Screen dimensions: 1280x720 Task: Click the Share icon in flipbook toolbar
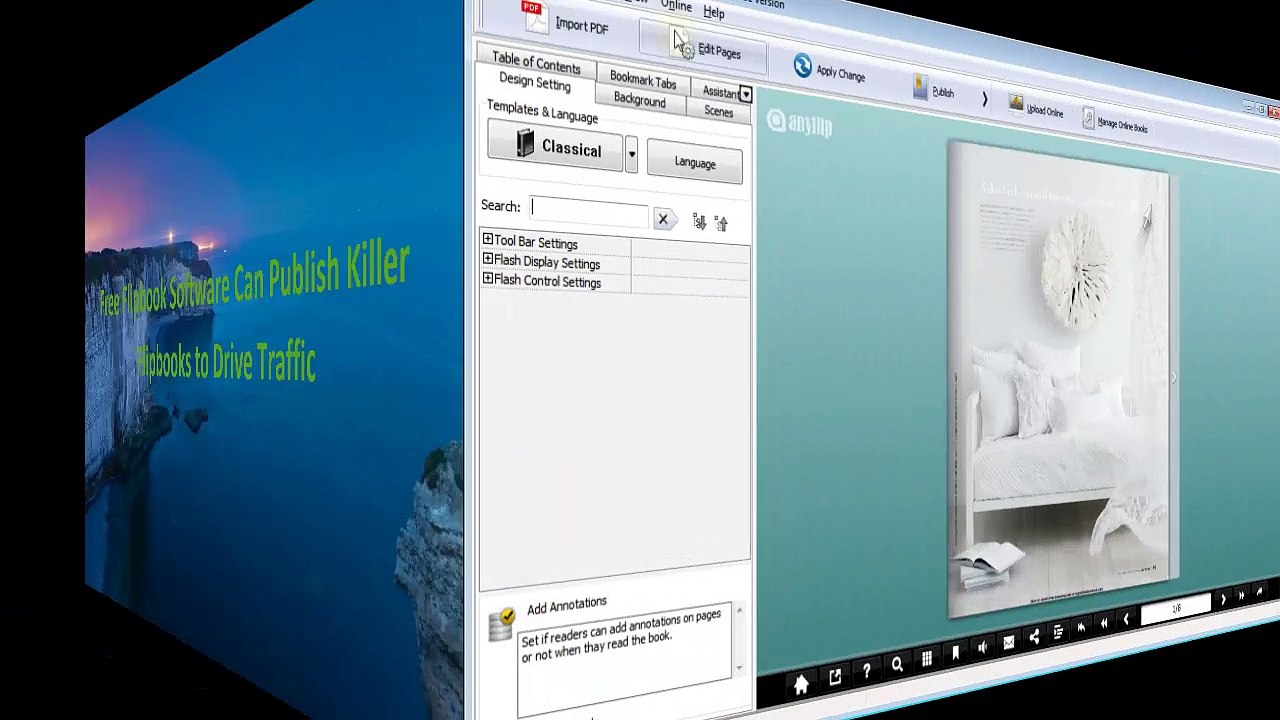(1034, 637)
